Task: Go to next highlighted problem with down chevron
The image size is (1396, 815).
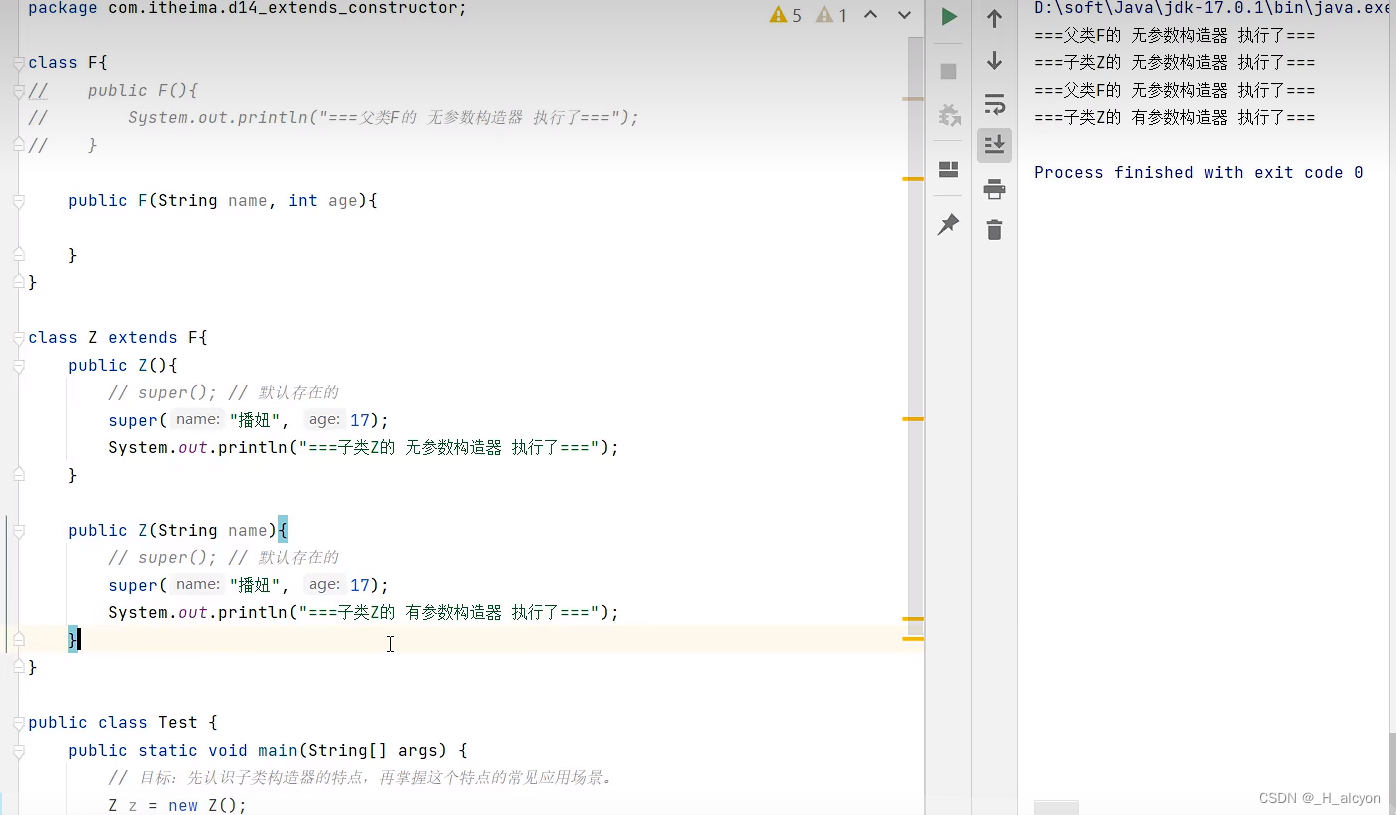Action: point(904,15)
